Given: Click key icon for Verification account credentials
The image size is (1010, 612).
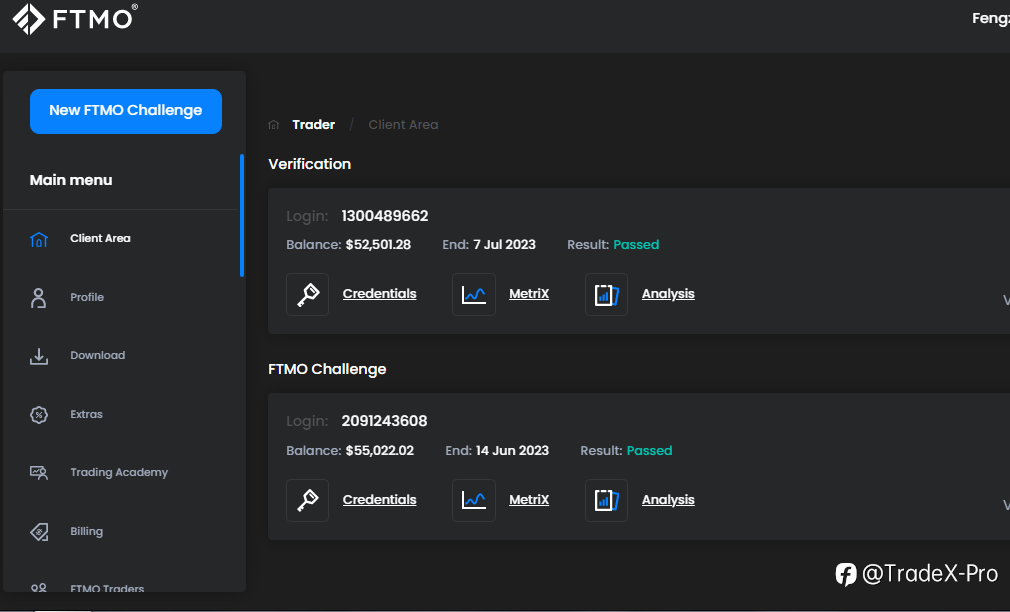Looking at the screenshot, I should 307,294.
